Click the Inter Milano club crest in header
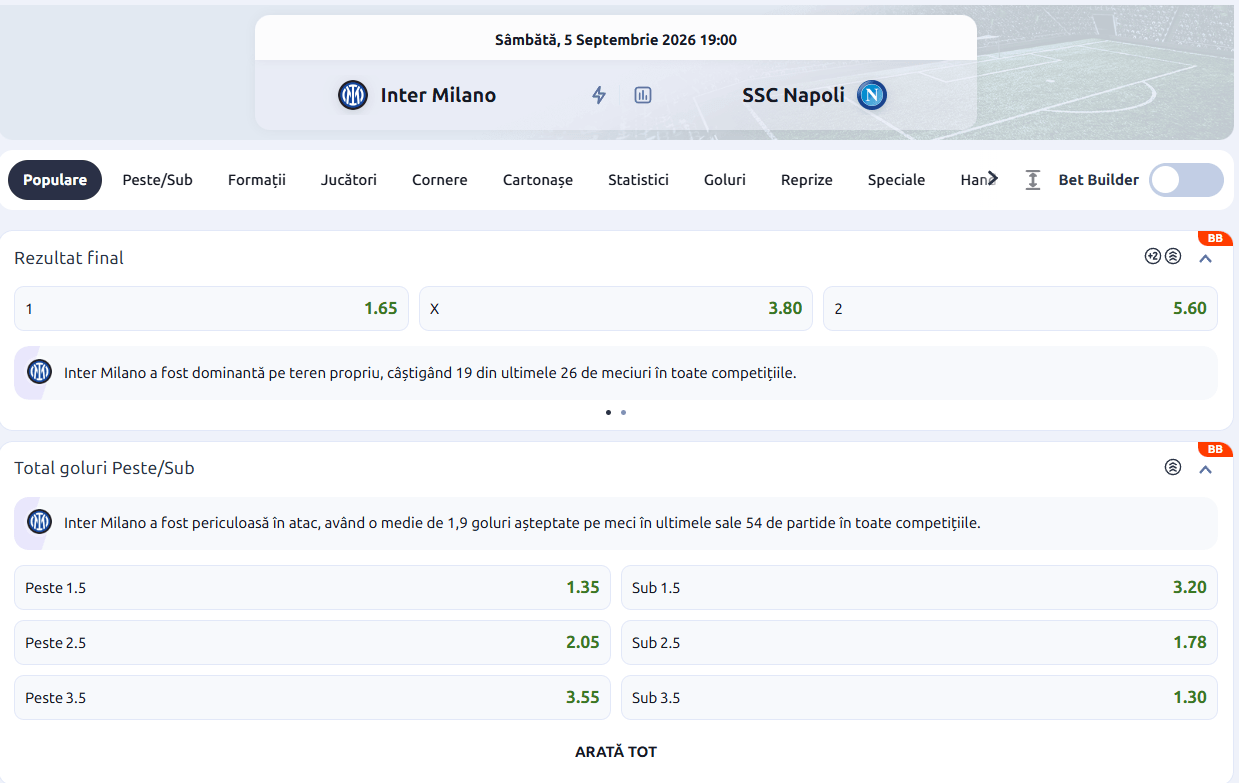The height and width of the screenshot is (783, 1239). point(353,95)
